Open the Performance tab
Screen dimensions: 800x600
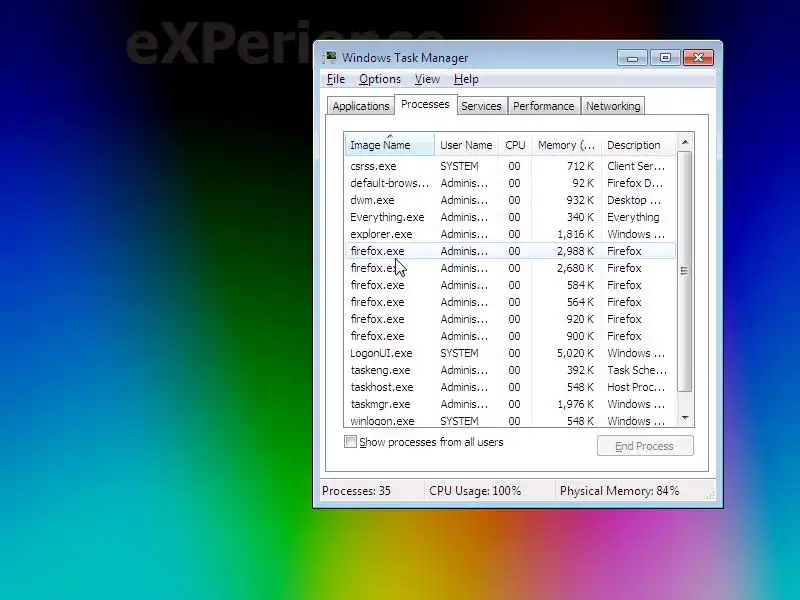point(543,106)
